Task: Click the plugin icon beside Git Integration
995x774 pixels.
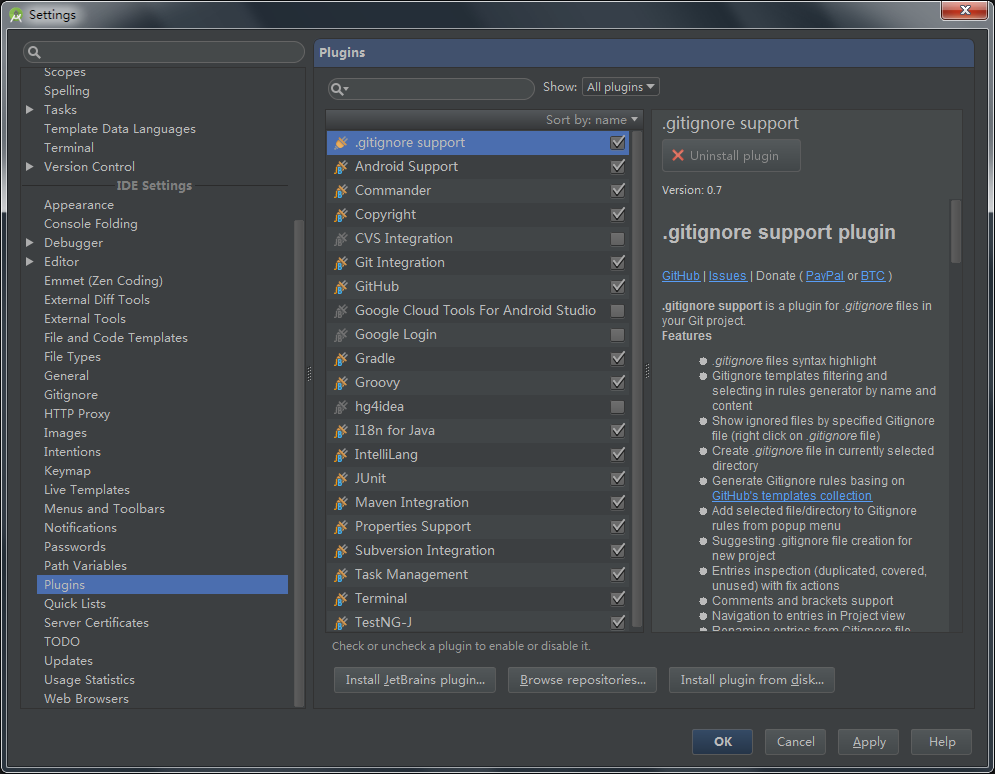Action: click(x=340, y=263)
